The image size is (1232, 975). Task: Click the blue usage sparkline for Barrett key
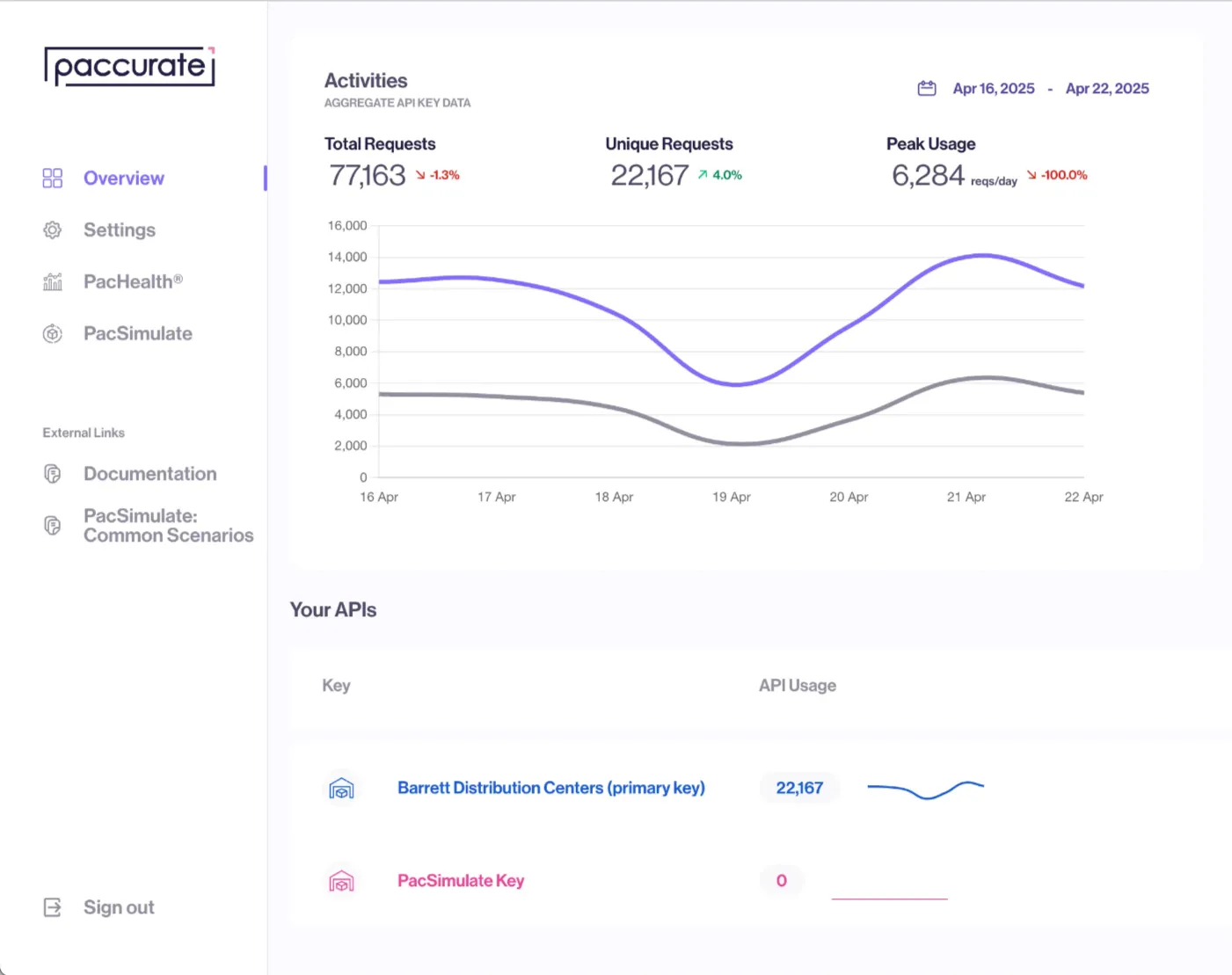[926, 789]
